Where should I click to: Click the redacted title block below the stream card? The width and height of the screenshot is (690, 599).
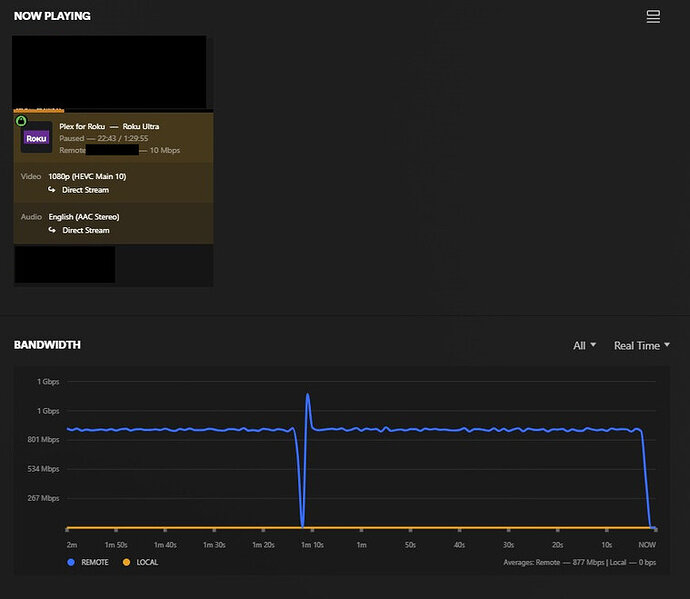pos(65,264)
